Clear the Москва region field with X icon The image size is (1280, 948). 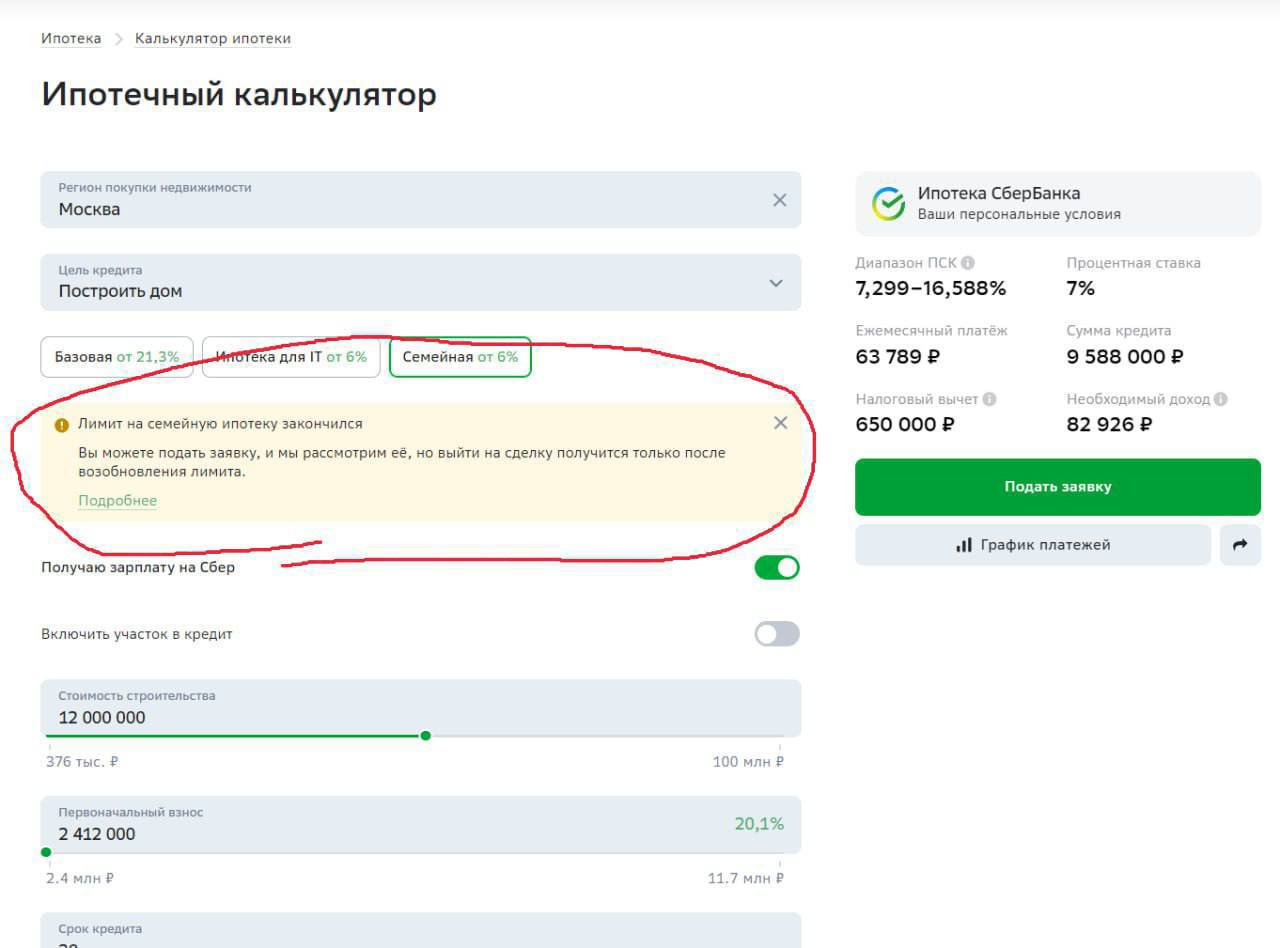(780, 200)
